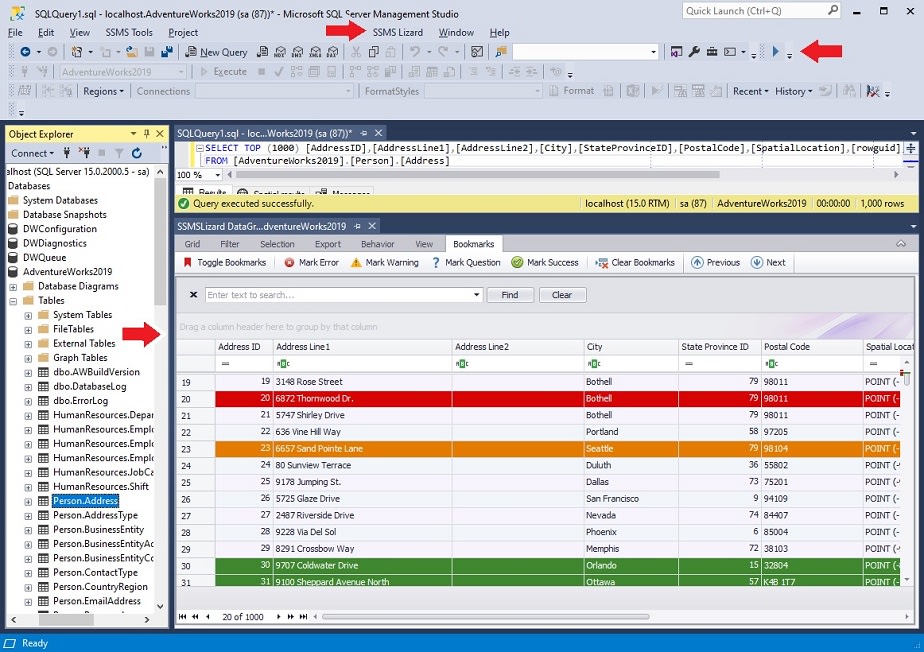
Task: Click the open file folder icon
Action: [131, 52]
